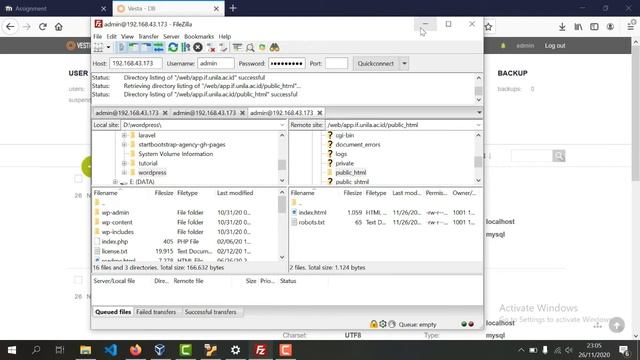This screenshot has height=360, width=640.
Task: Open Firefox from the taskbar
Action: coord(136,350)
